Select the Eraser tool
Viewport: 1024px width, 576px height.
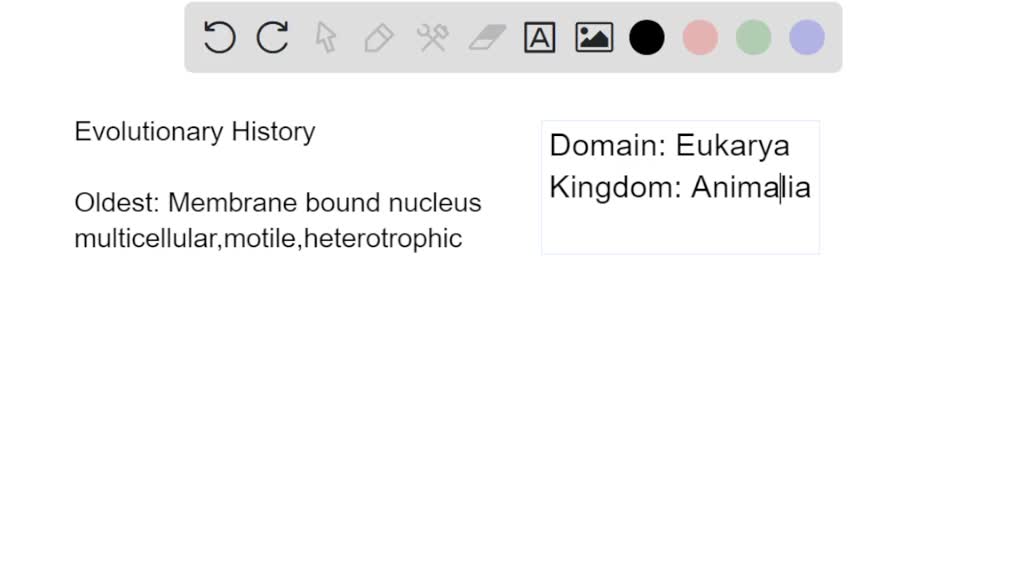[486, 37]
